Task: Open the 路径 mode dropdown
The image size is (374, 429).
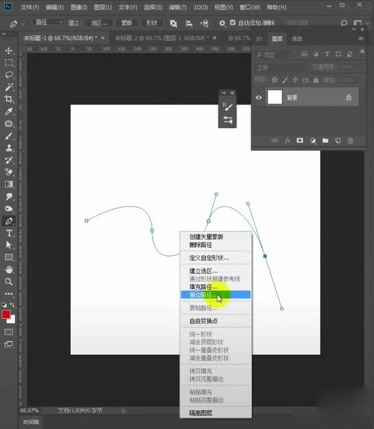Action: coord(48,23)
